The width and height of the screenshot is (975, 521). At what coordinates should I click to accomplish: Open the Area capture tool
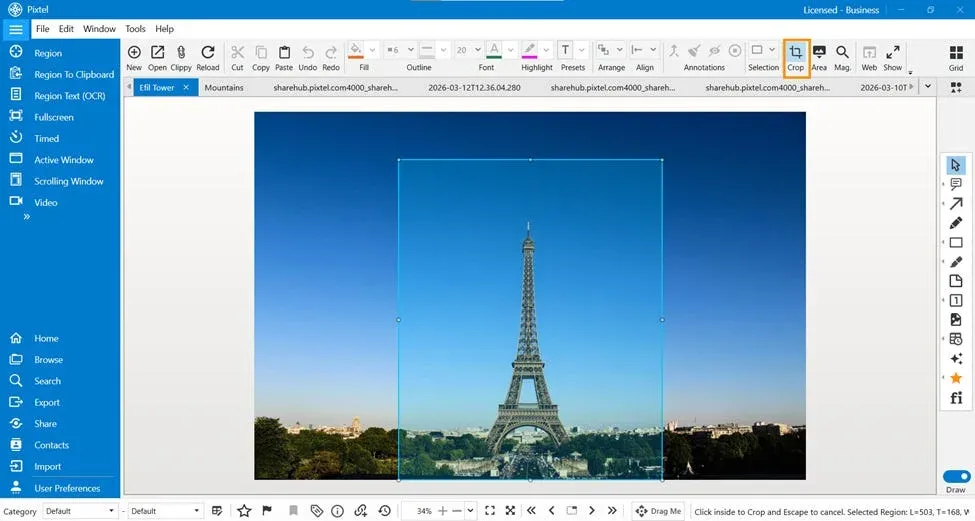(x=819, y=58)
